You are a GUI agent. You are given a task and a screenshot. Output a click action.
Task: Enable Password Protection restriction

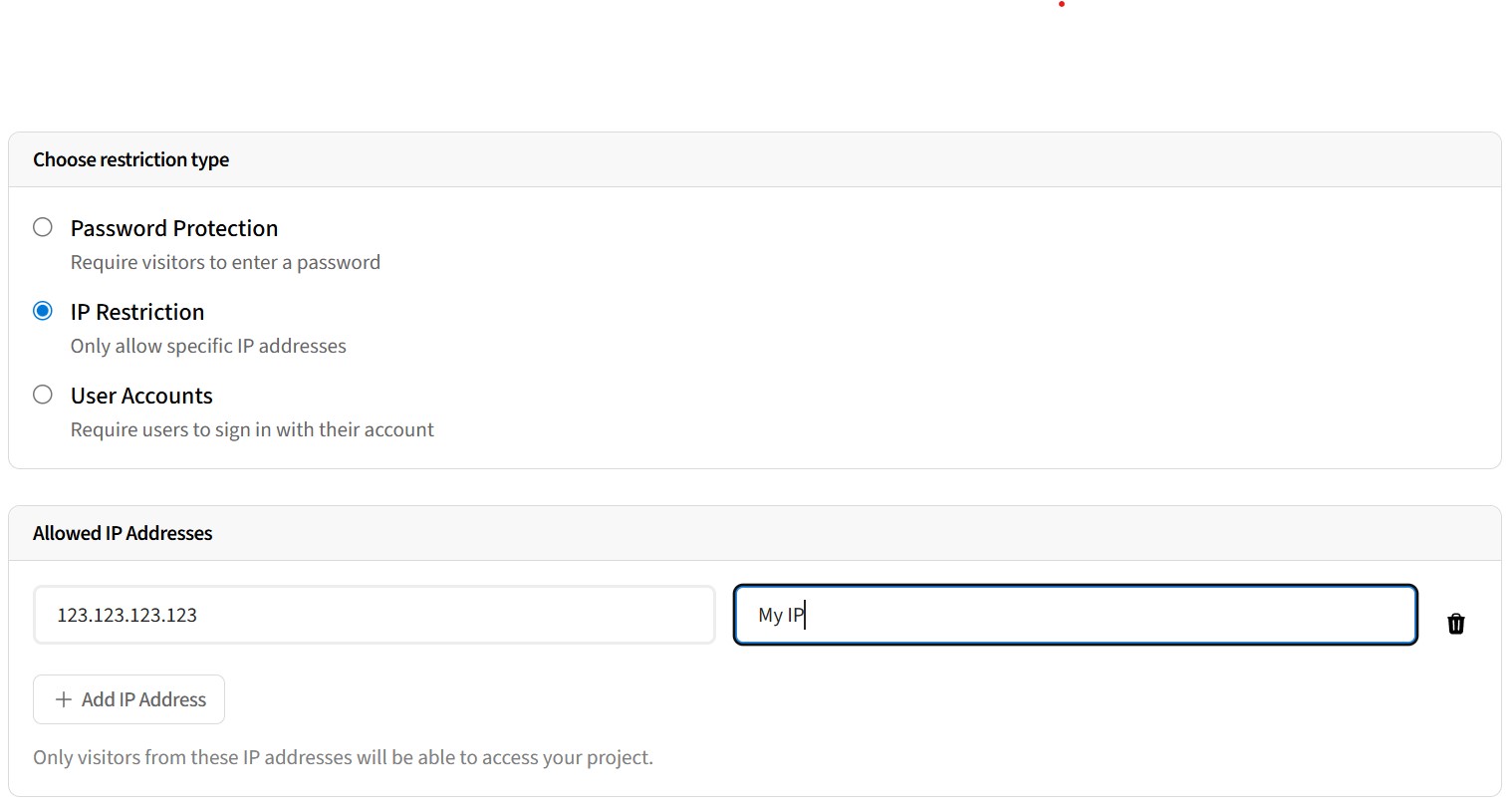[x=43, y=226]
